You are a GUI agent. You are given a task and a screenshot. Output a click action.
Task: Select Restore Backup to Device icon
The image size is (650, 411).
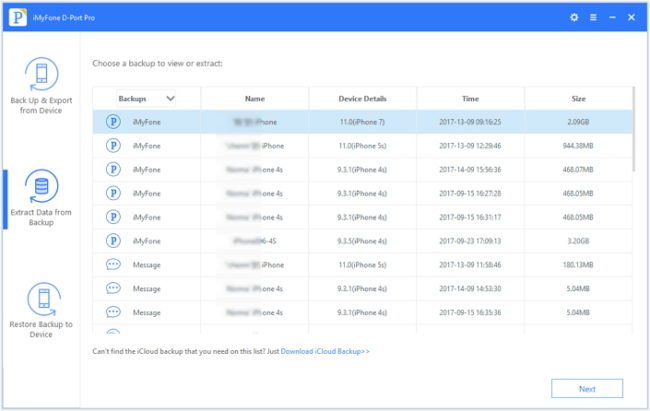pos(44,299)
